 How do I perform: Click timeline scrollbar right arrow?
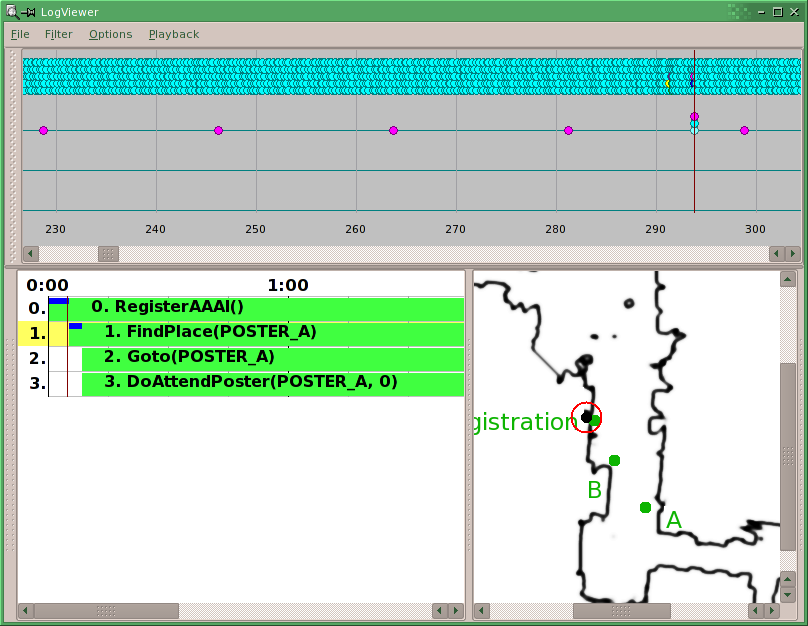click(793, 253)
